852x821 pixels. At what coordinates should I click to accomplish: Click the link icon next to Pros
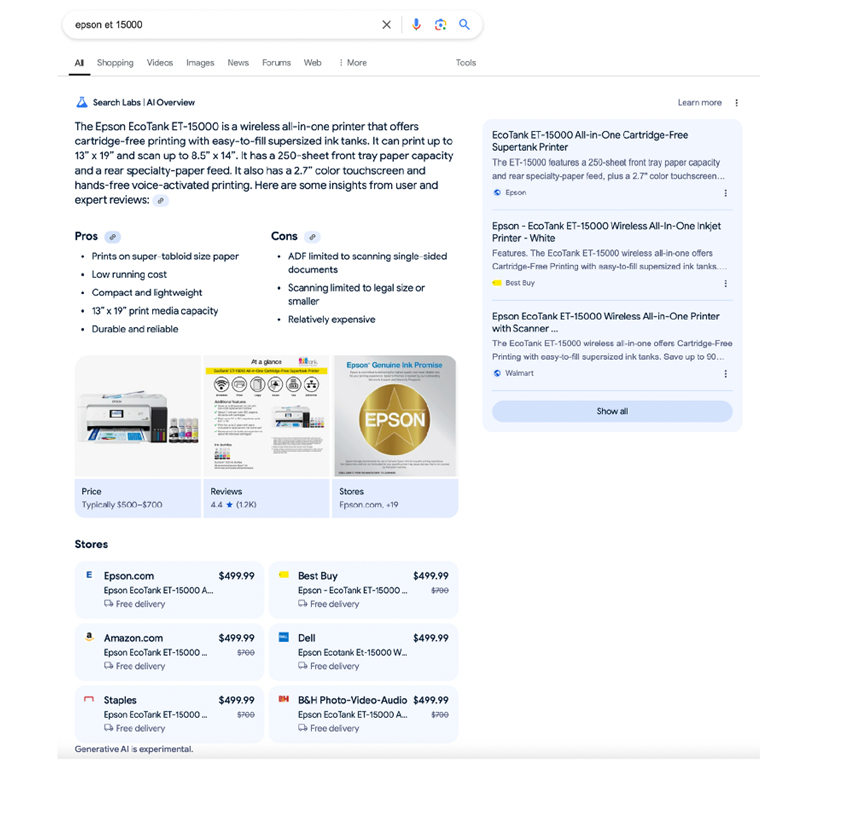pos(113,237)
